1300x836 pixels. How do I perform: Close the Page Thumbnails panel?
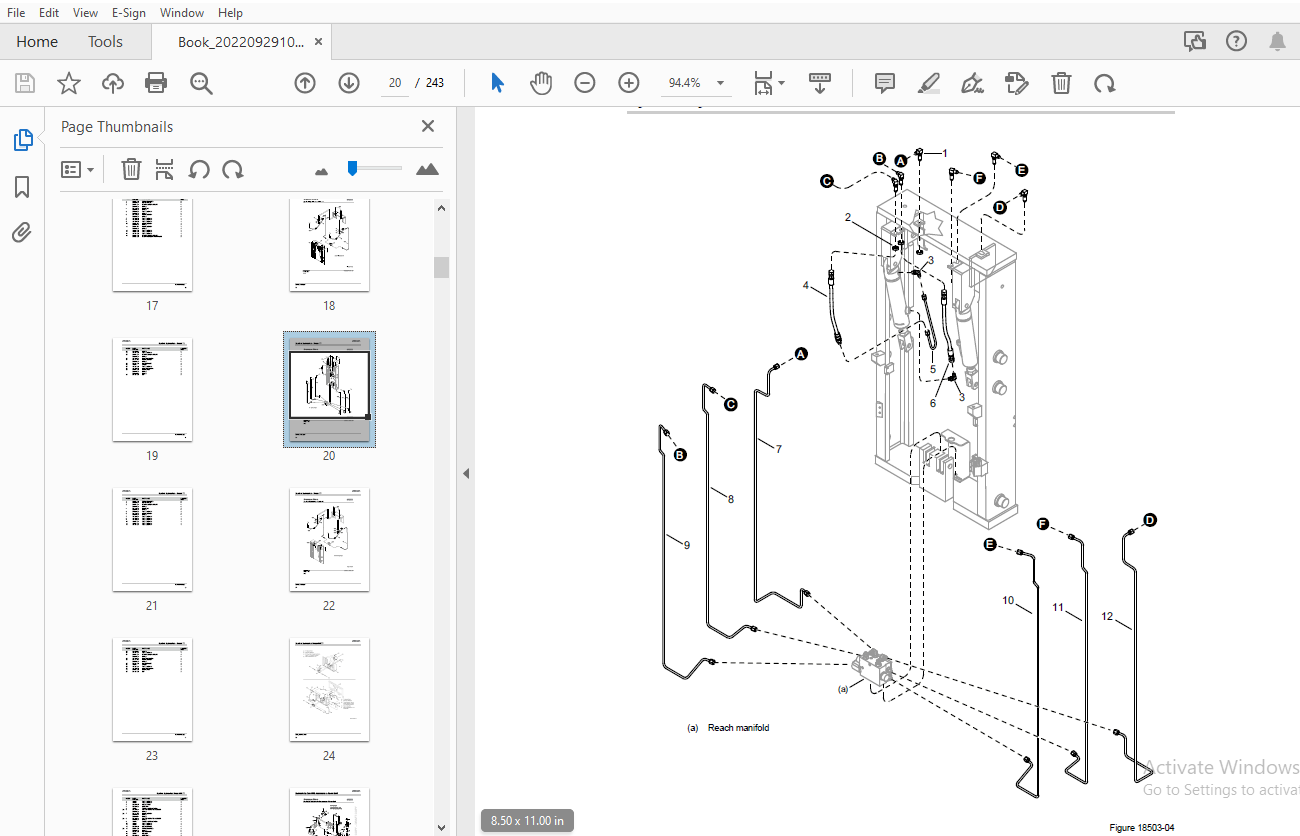[428, 126]
